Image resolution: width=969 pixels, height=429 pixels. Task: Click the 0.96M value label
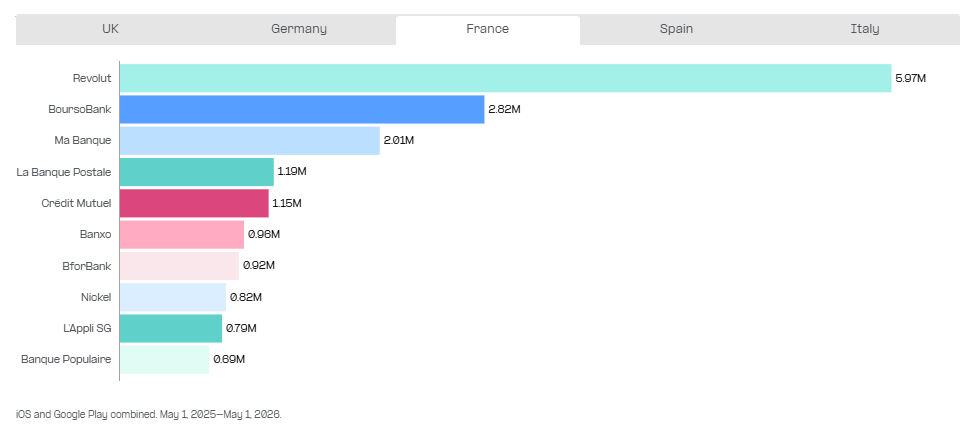264,234
